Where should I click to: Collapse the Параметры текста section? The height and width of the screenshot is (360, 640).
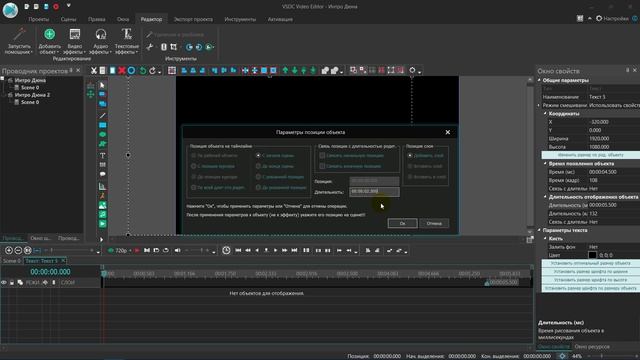click(539, 230)
